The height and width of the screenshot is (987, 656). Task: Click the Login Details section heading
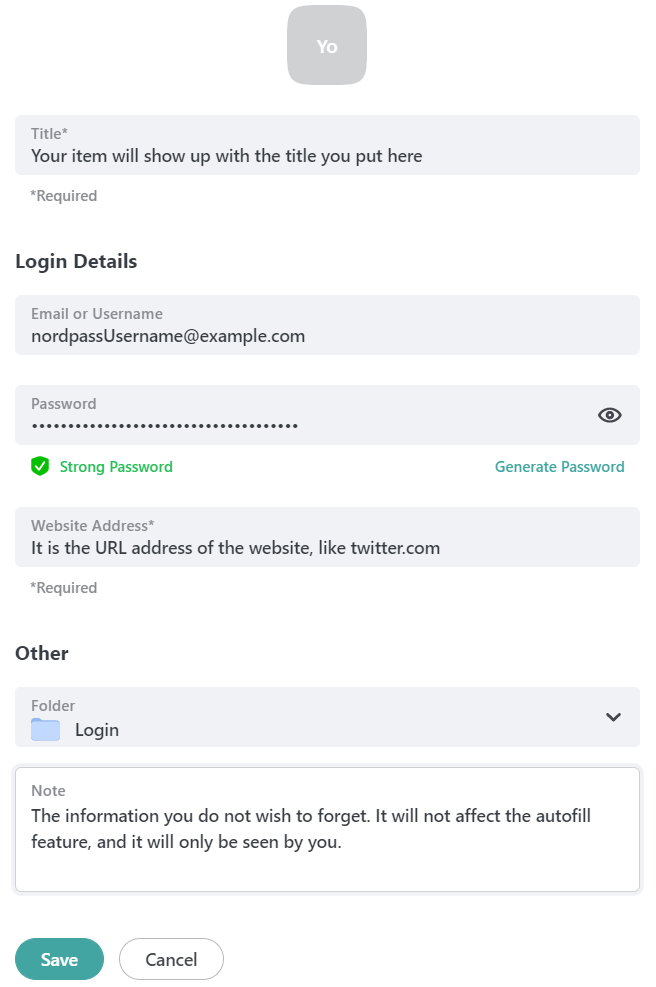click(76, 261)
